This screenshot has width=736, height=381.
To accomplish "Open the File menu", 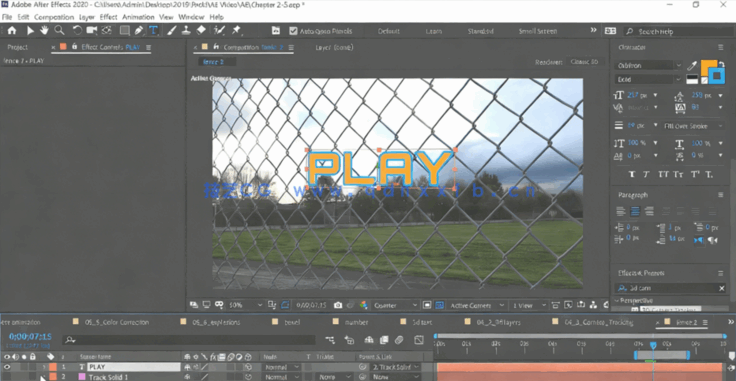I will [7, 17].
